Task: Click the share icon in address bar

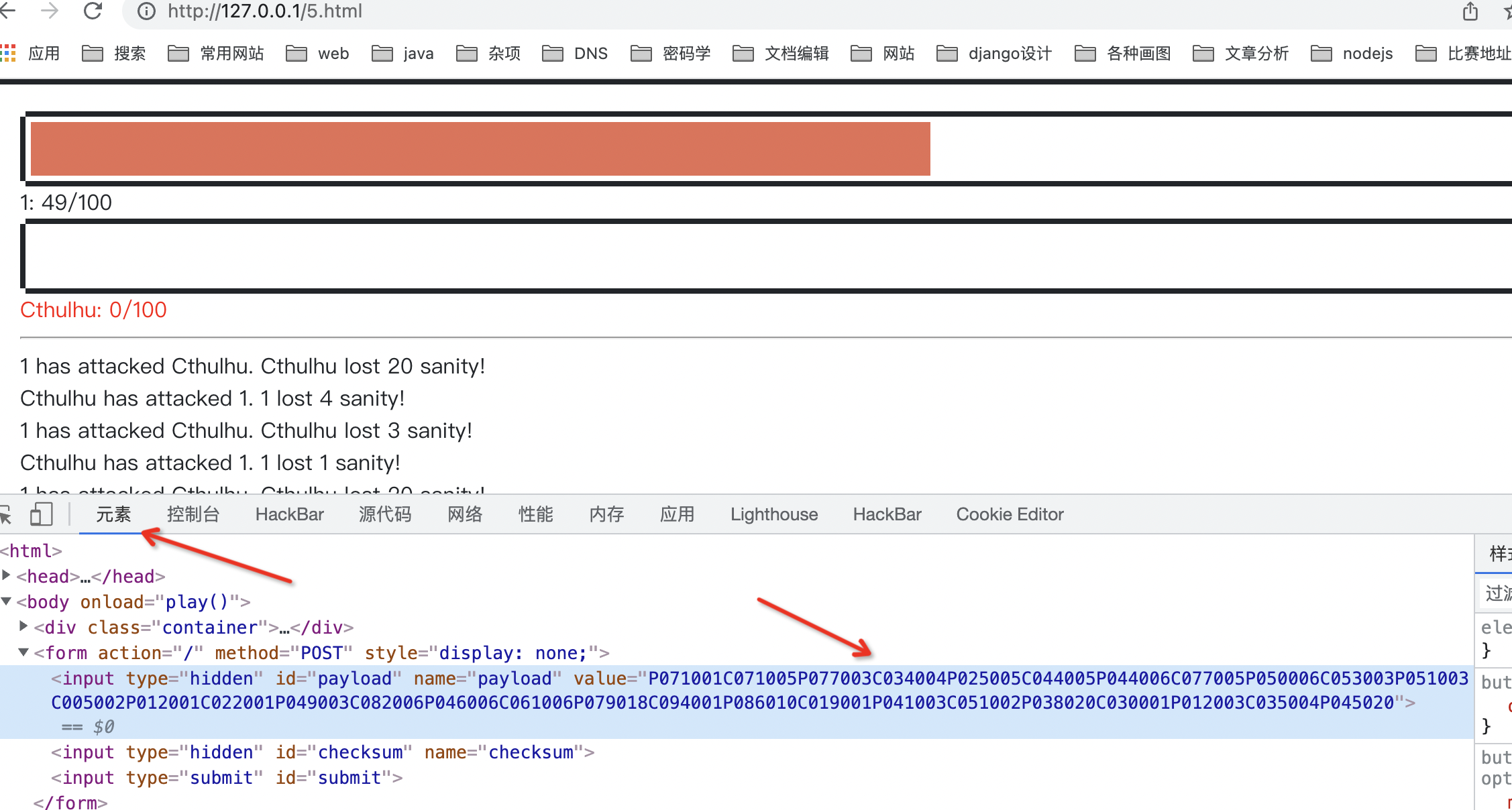Action: click(x=1470, y=11)
